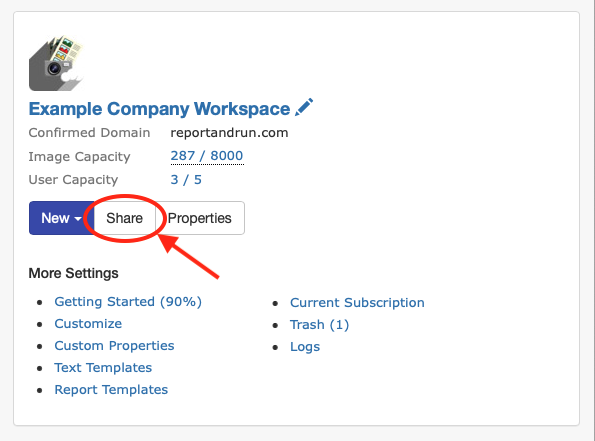This screenshot has width=595, height=441.
Task: Click the reportandrun.com confirmed domain text
Action: coord(229,132)
